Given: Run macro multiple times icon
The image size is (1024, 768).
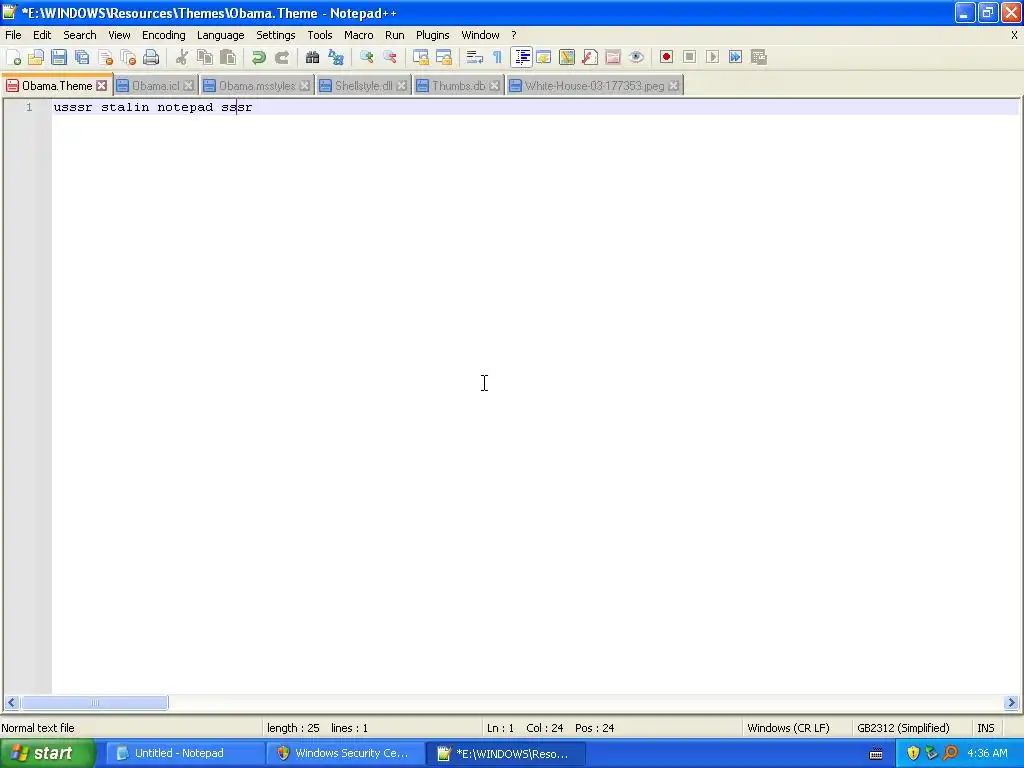Looking at the screenshot, I should tap(735, 57).
